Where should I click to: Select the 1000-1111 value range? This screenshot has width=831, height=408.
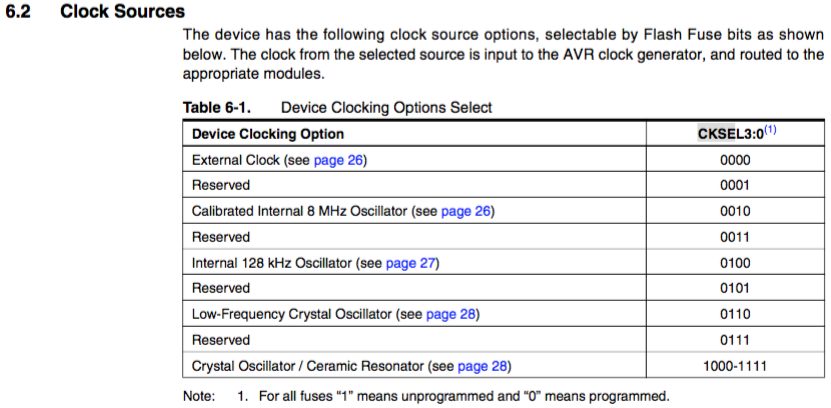pos(735,366)
